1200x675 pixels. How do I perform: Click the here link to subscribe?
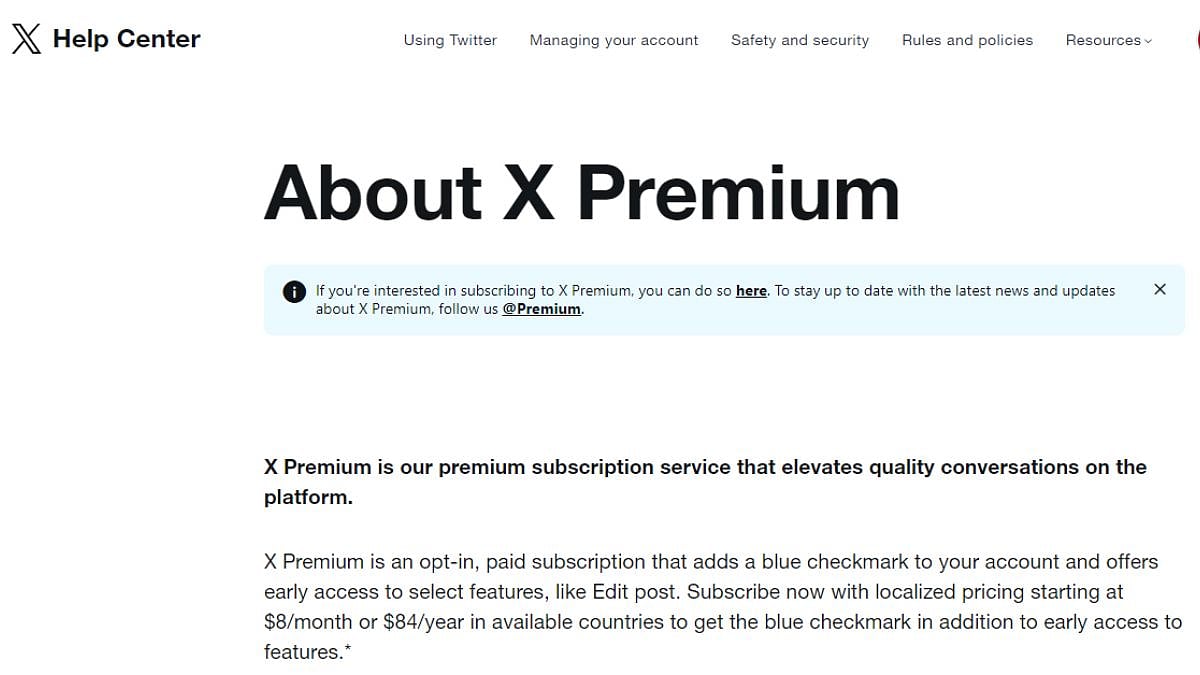pyautogui.click(x=751, y=291)
